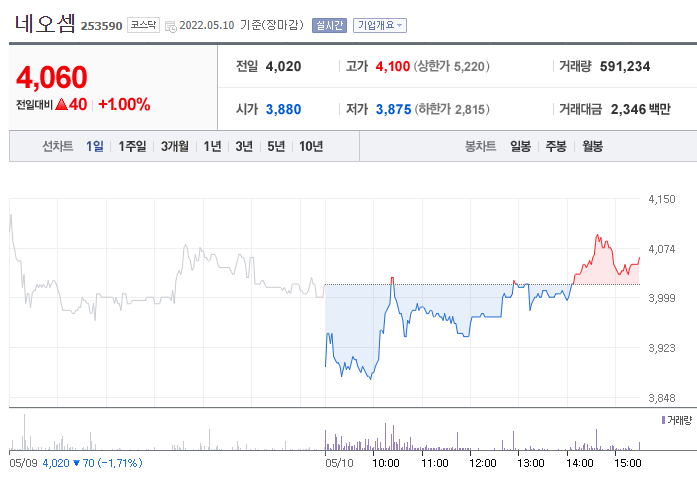Click the 4,074 price axis label
Screen dimensions: 697x483
[x=661, y=249]
